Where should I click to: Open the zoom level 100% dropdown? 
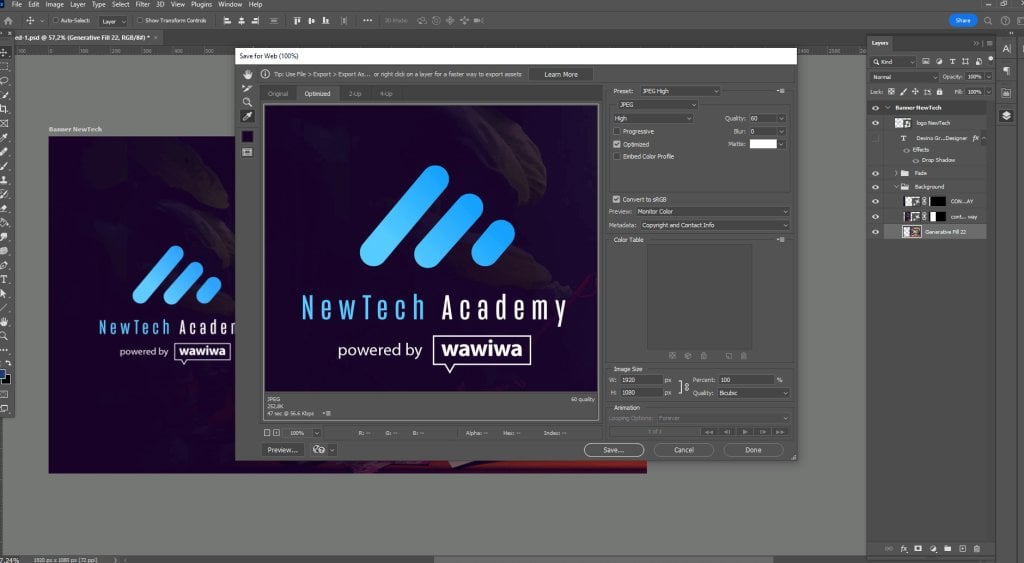(x=317, y=433)
